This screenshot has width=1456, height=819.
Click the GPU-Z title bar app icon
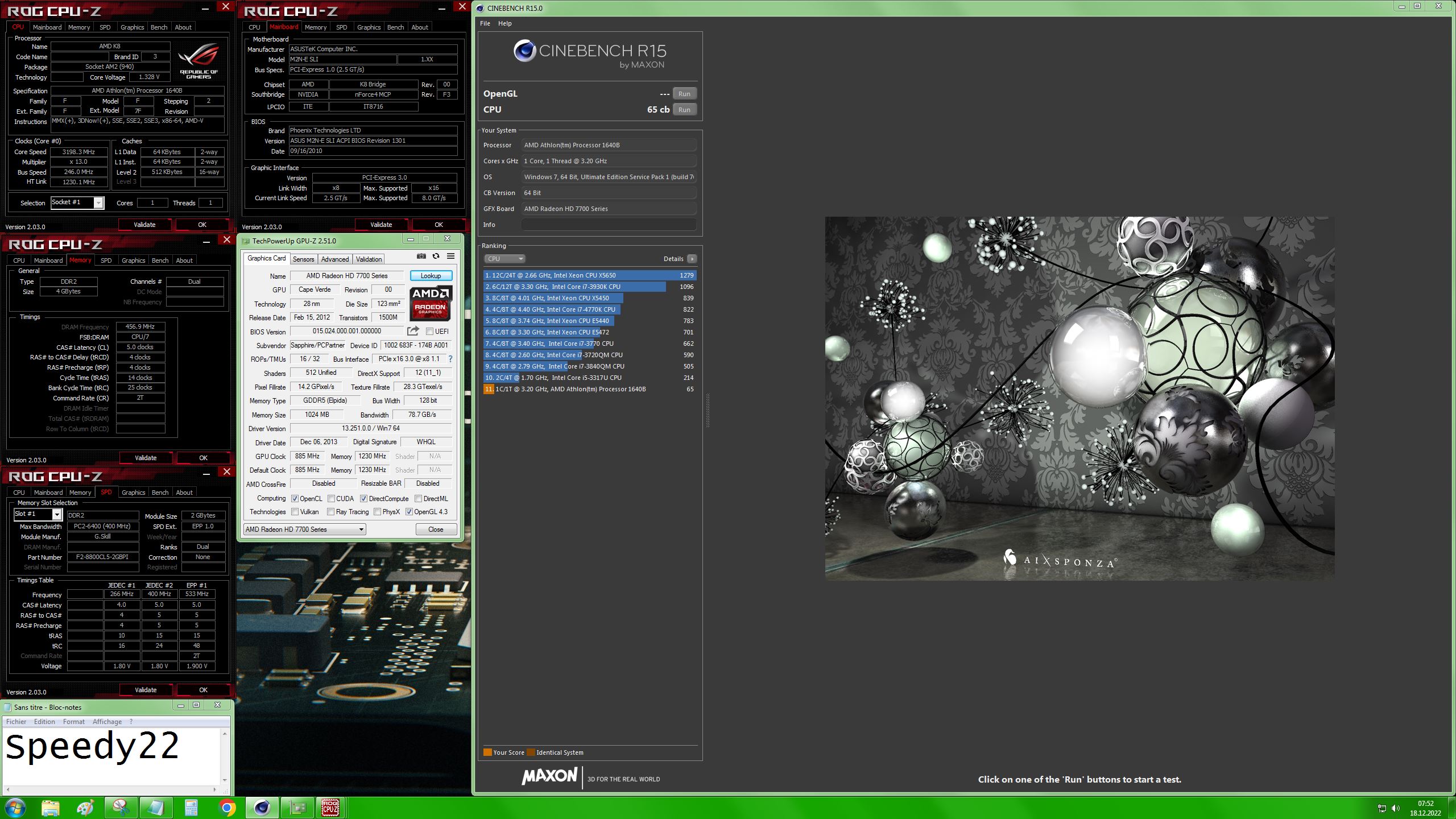pos(246,241)
